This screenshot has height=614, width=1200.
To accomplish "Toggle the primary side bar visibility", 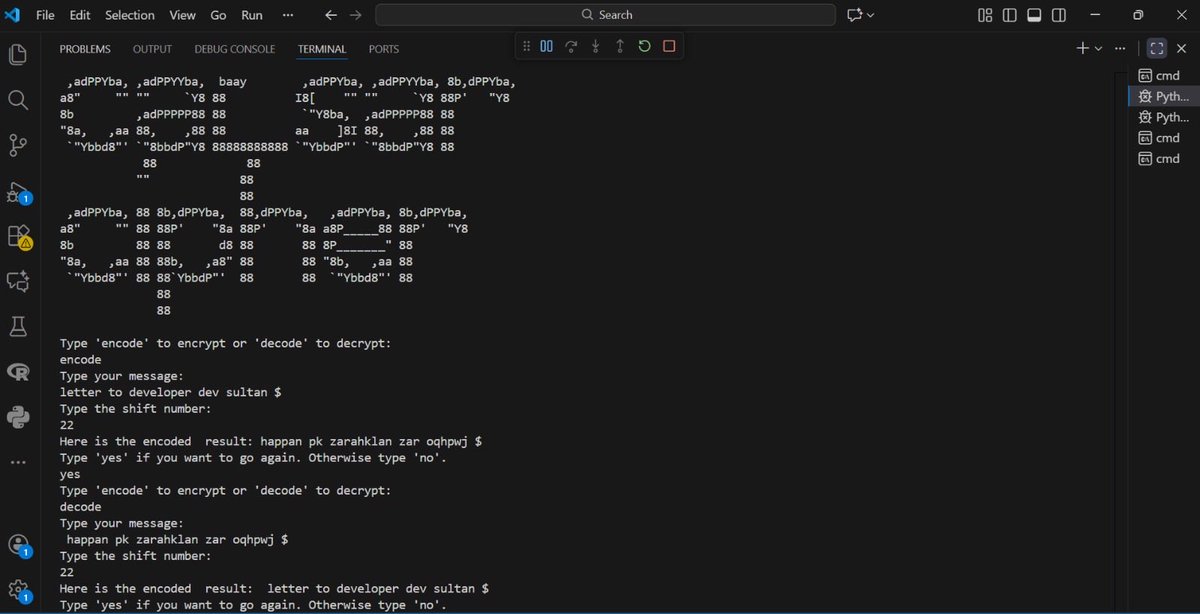I will pos(1010,15).
